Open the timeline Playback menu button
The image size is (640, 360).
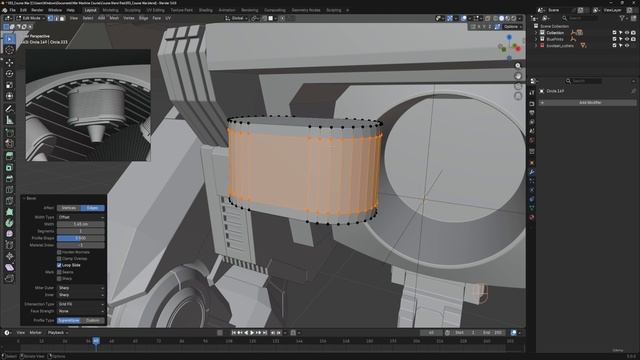tap(58, 333)
